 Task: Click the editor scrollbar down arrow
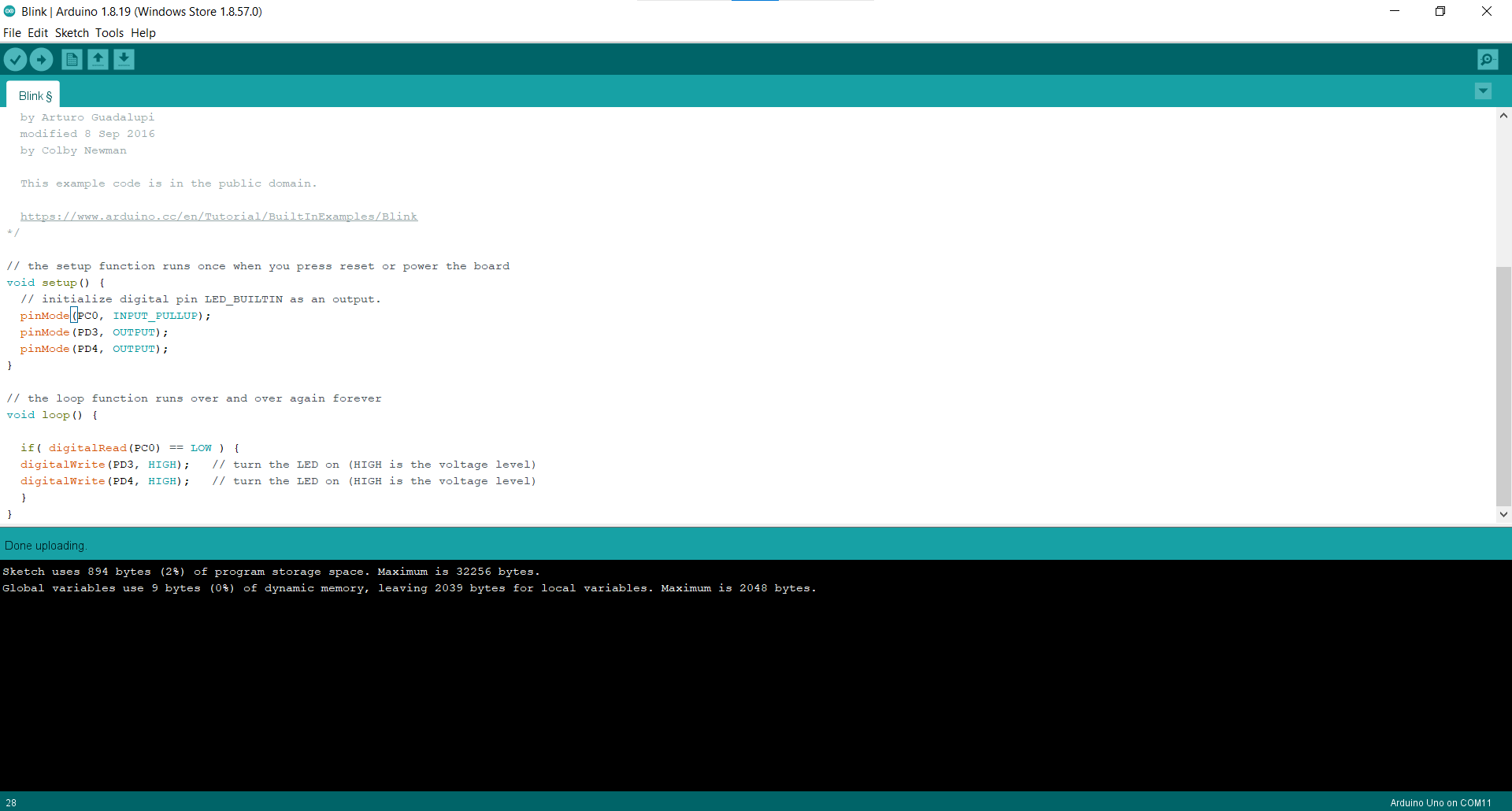[1503, 514]
